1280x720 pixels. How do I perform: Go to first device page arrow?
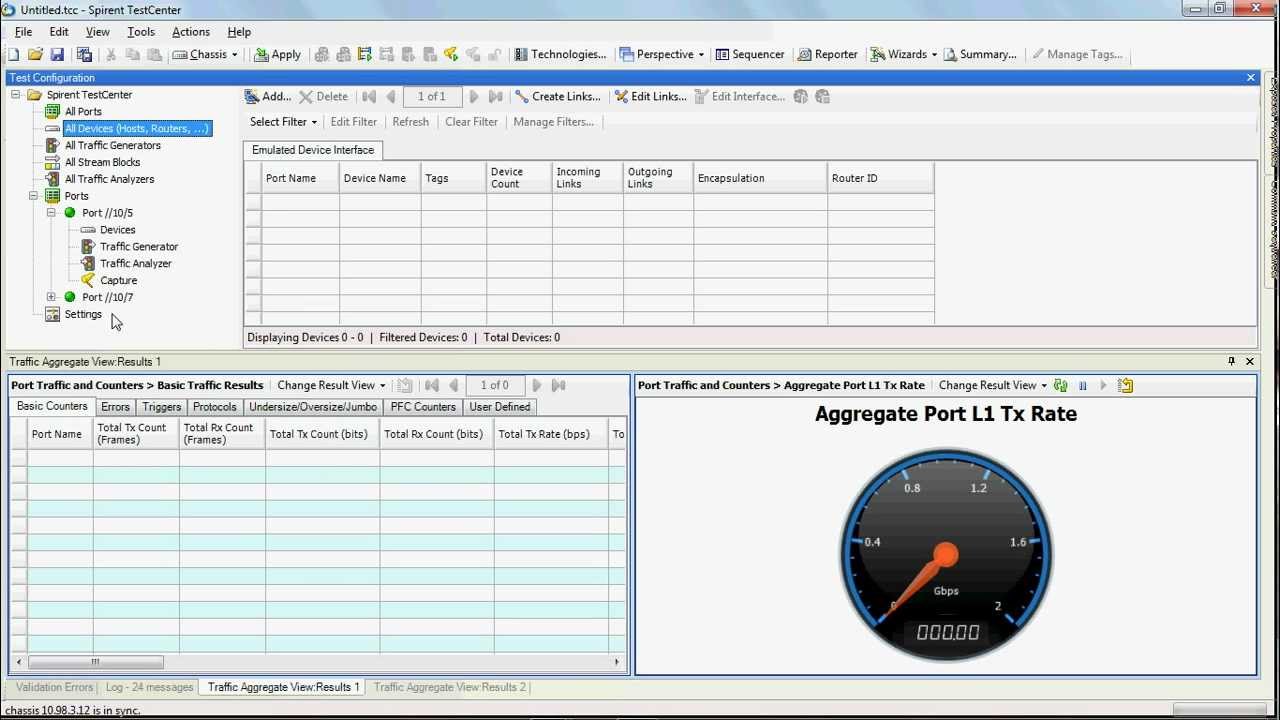pos(369,96)
